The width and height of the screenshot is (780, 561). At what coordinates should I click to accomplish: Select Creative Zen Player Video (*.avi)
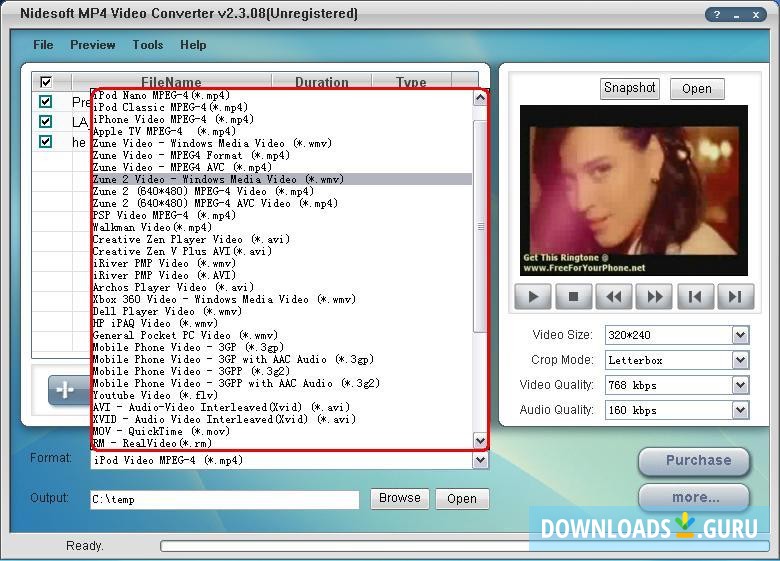coord(282,239)
